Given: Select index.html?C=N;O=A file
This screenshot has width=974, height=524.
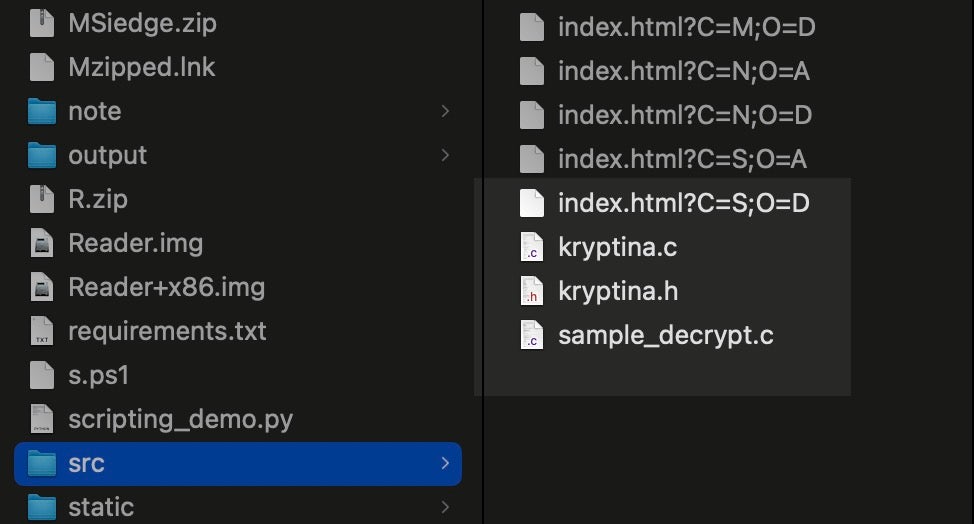Looking at the screenshot, I should pyautogui.click(x=683, y=71).
